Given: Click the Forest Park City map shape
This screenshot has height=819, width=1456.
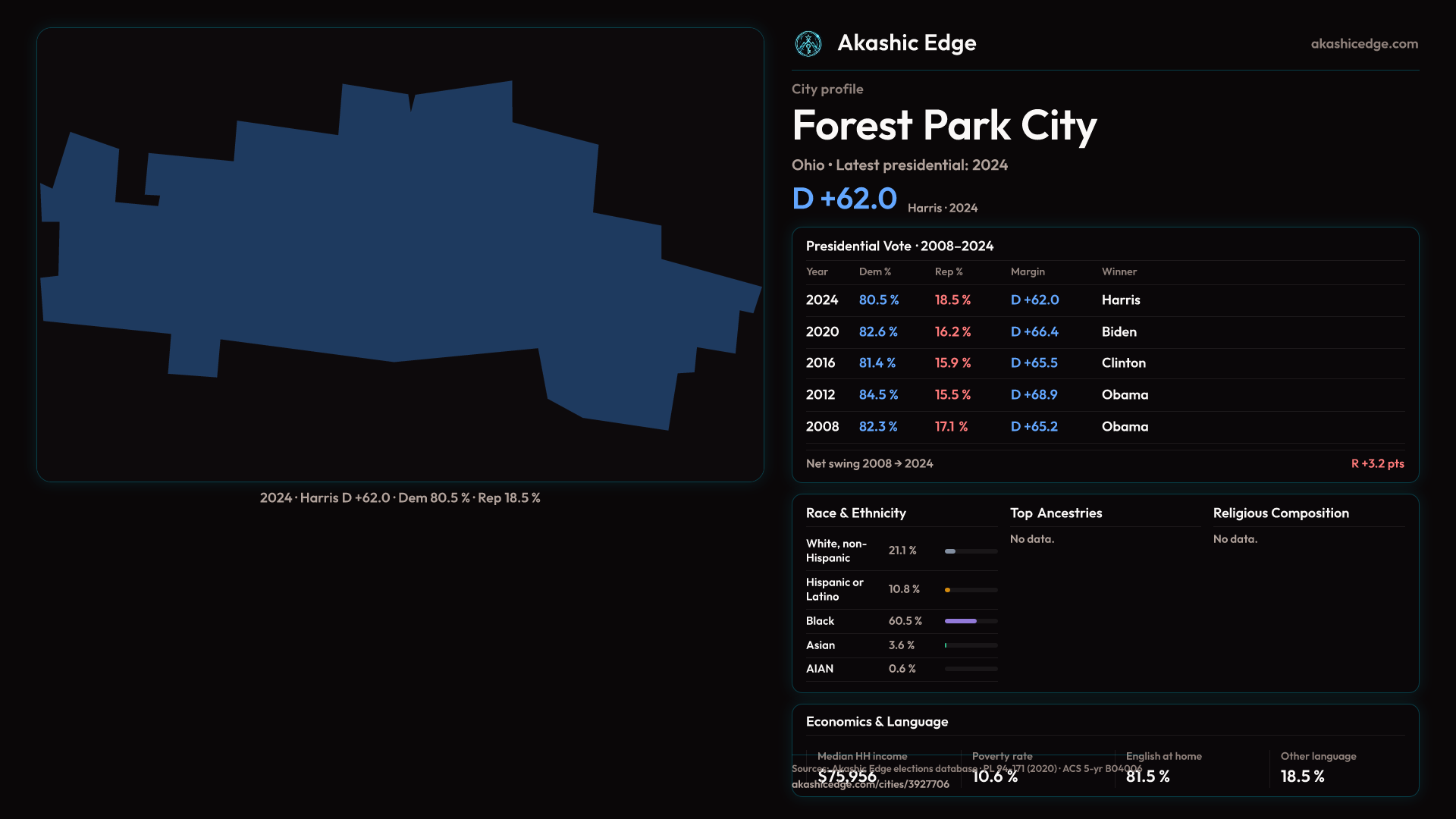Looking at the screenshot, I should (x=379, y=250).
